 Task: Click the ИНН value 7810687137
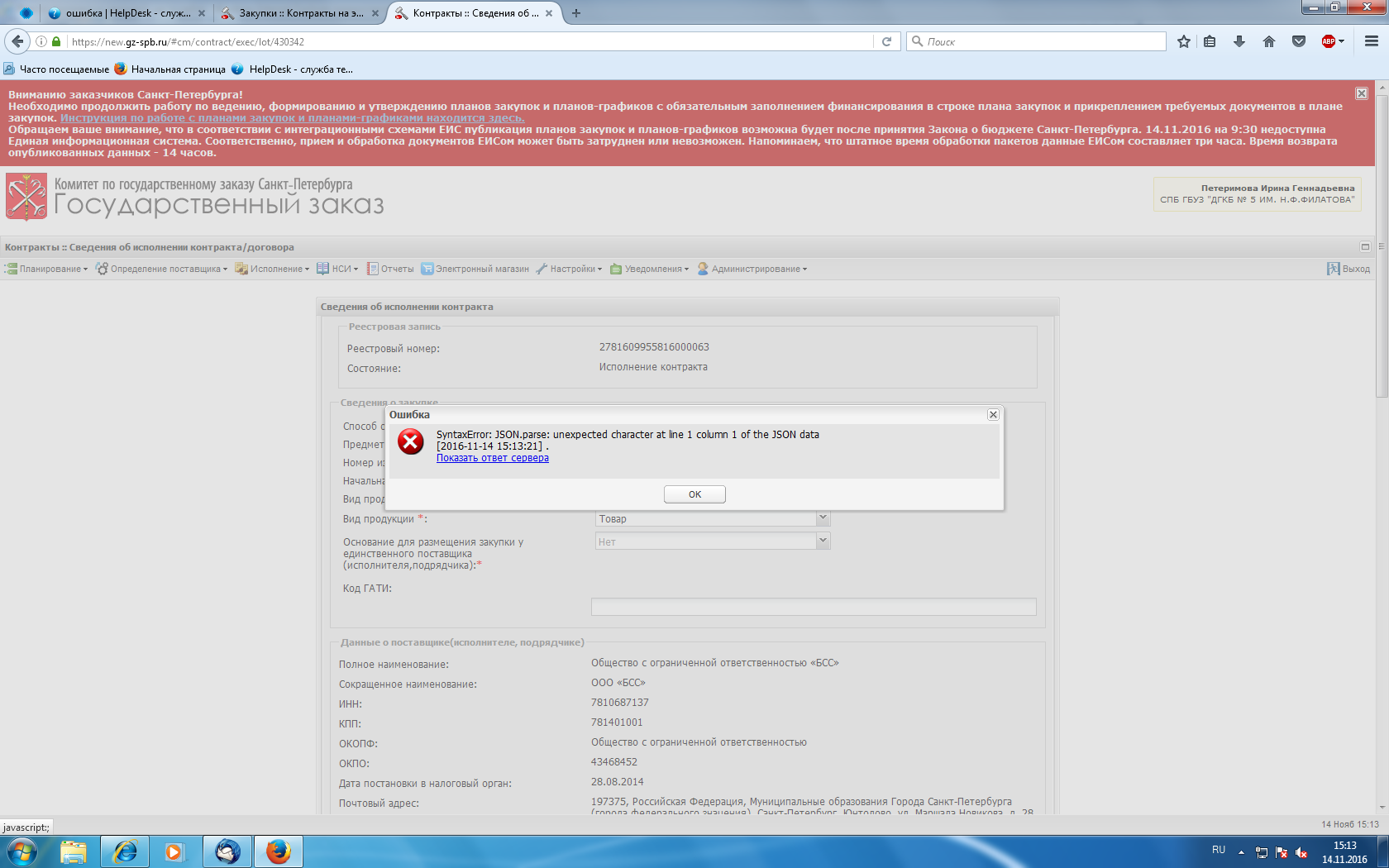click(x=620, y=703)
